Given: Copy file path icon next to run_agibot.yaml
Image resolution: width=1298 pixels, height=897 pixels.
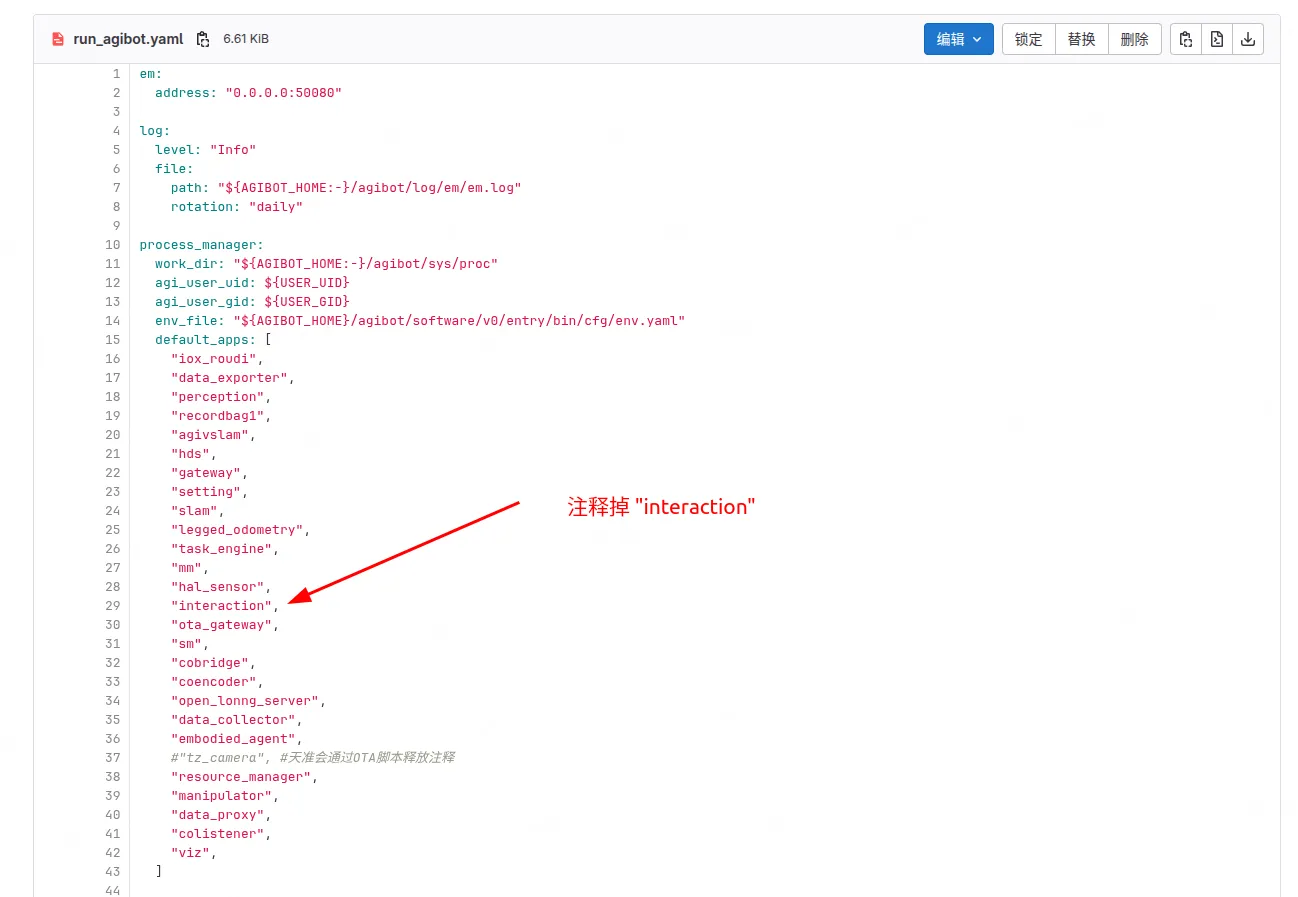Looking at the screenshot, I should 203,39.
